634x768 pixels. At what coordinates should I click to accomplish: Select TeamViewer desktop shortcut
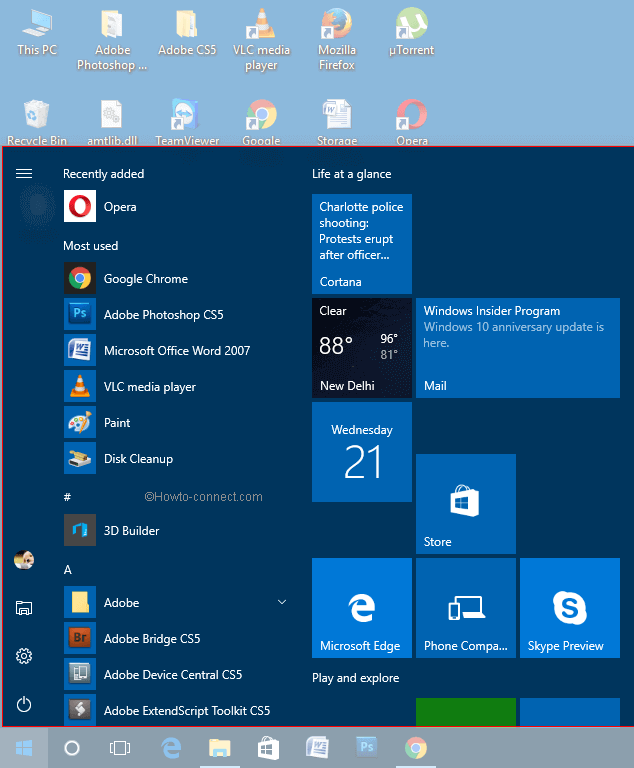[187, 122]
